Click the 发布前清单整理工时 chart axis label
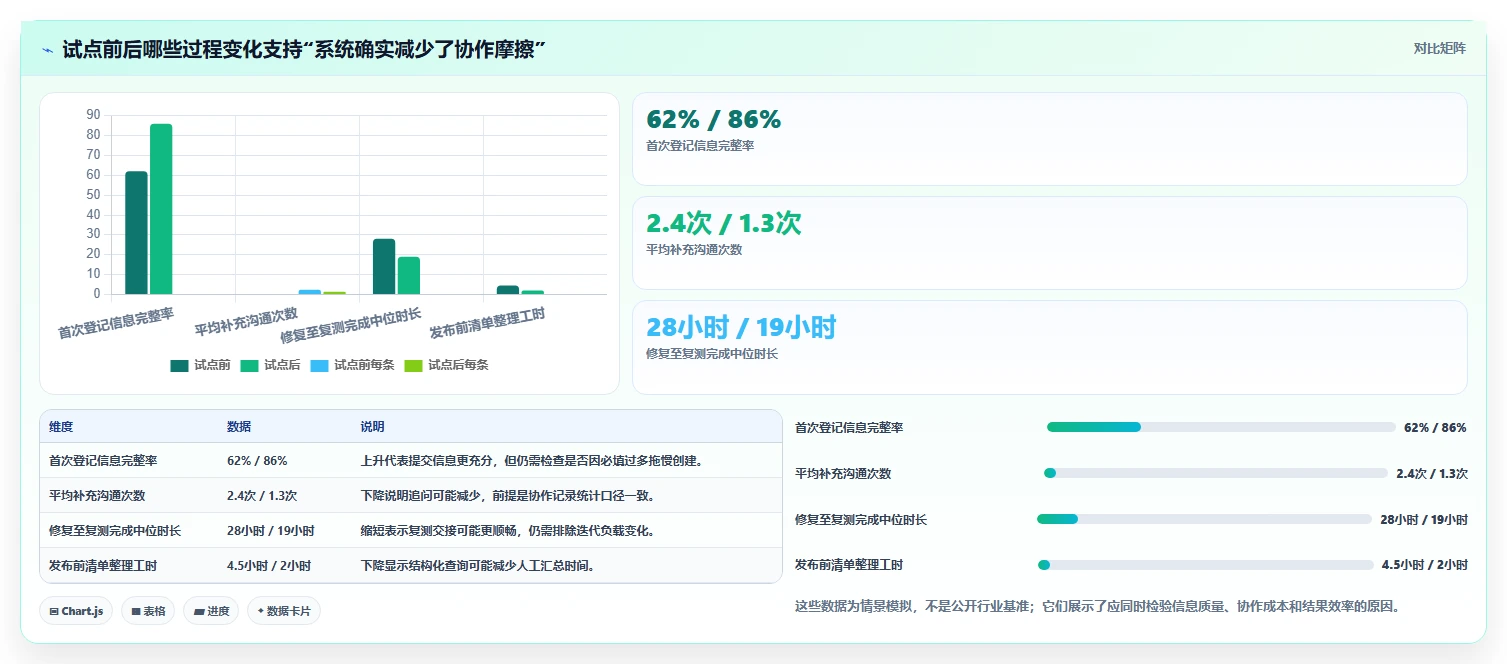The height and width of the screenshot is (664, 1507). point(488,323)
